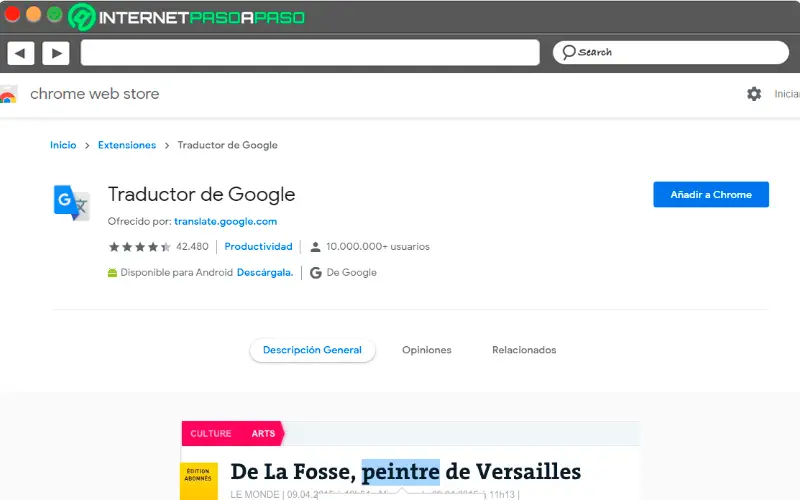Click the browser back arrow button
This screenshot has width=800, height=500.
(21, 53)
